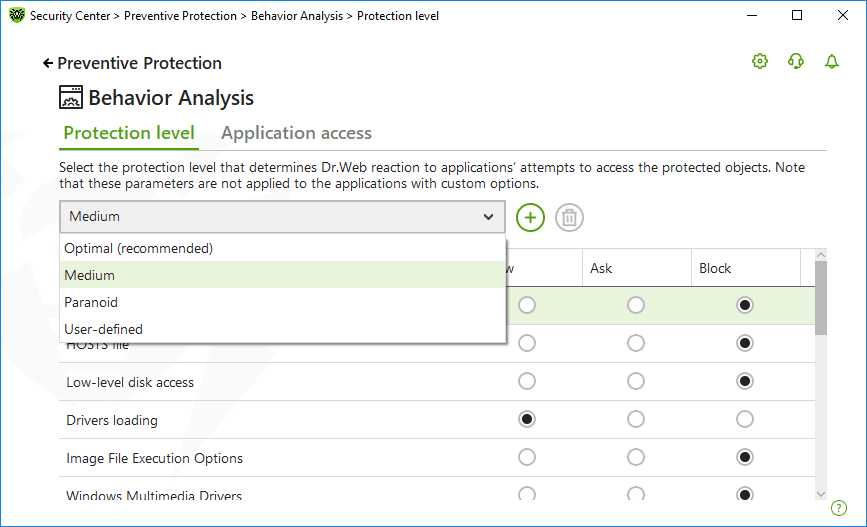Set Image File Execution Options to Ask

point(636,457)
